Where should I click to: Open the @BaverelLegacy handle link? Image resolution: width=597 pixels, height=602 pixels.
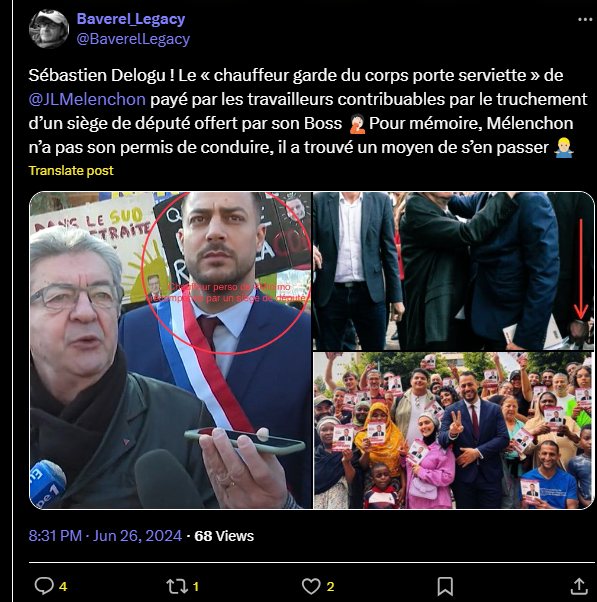tap(133, 39)
